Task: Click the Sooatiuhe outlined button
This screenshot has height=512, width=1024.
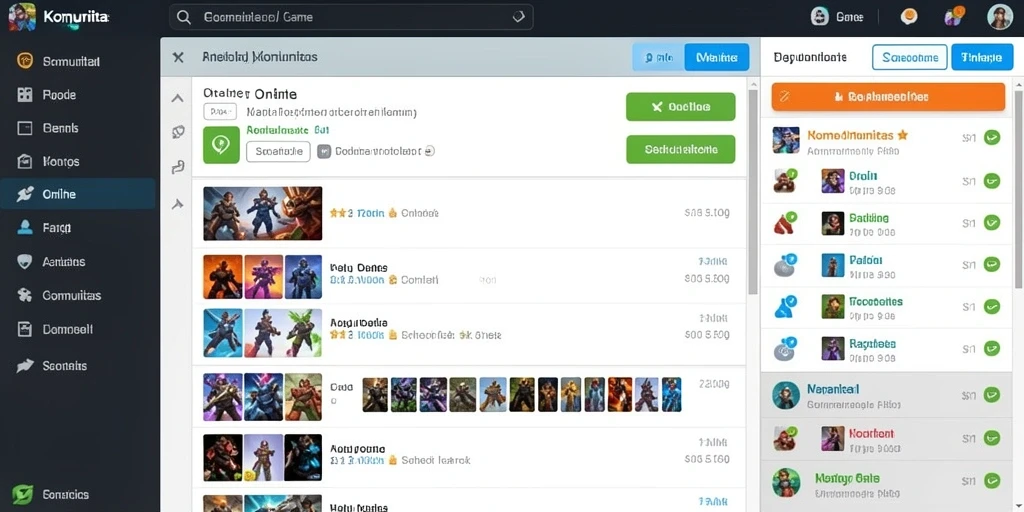Action: pyautogui.click(x=278, y=152)
